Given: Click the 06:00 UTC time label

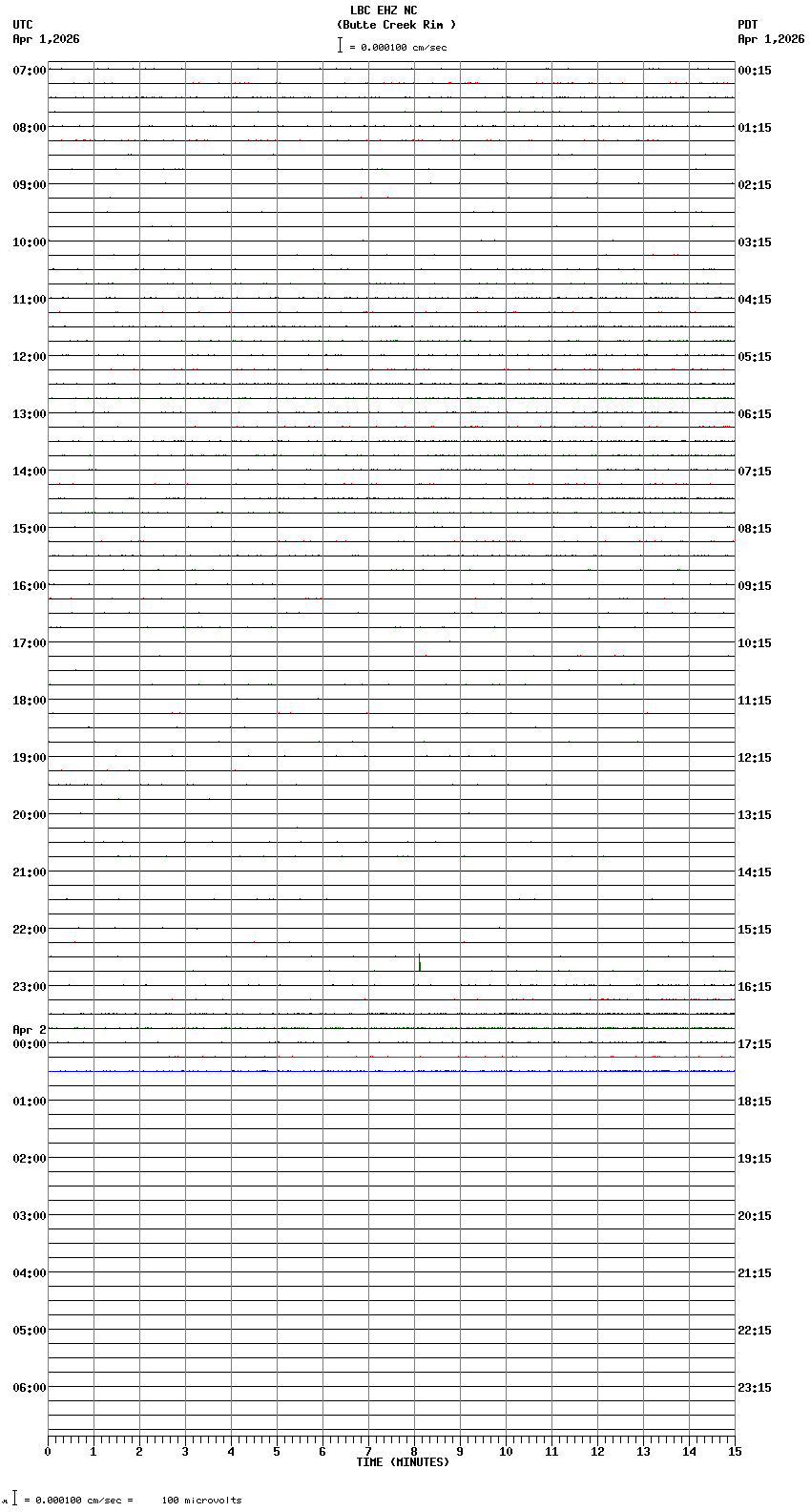Looking at the screenshot, I should pos(30,1388).
